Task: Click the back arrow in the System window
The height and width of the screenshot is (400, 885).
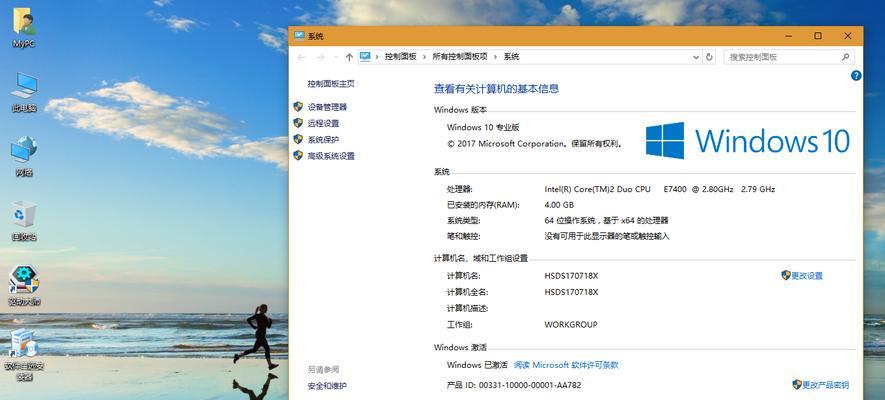Action: [301, 57]
